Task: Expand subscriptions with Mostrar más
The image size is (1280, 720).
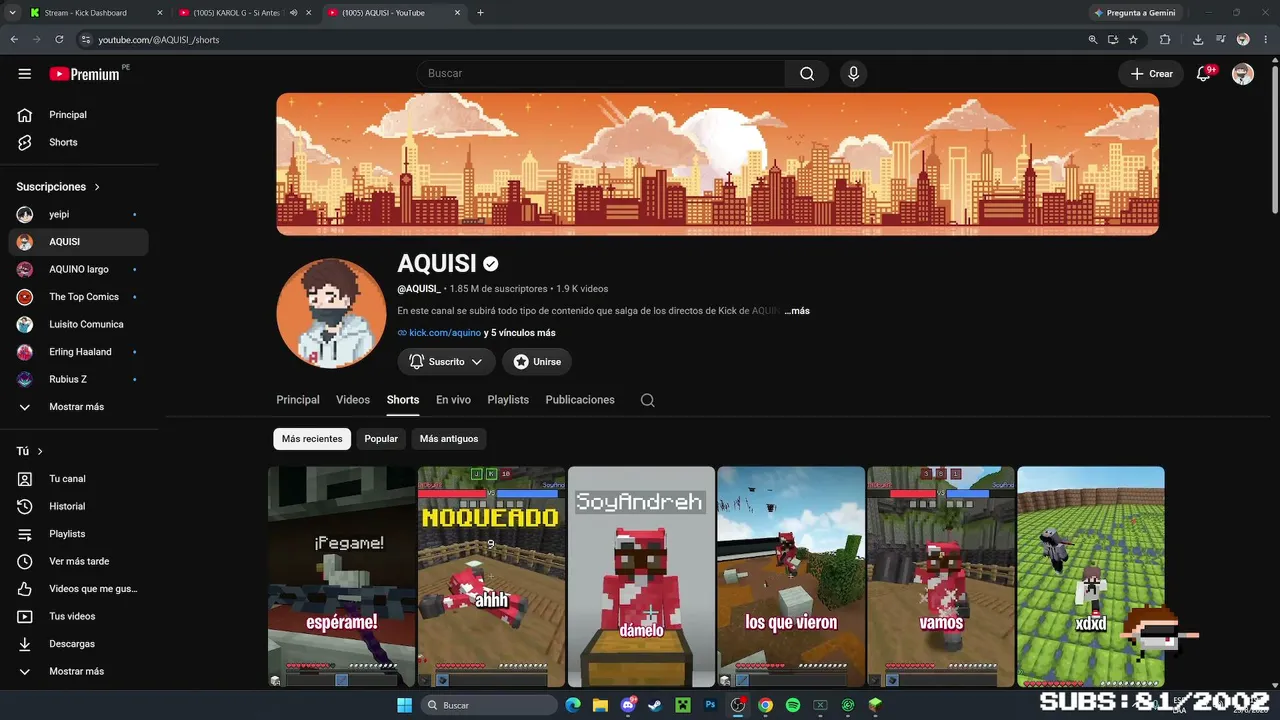Action: tap(78, 407)
